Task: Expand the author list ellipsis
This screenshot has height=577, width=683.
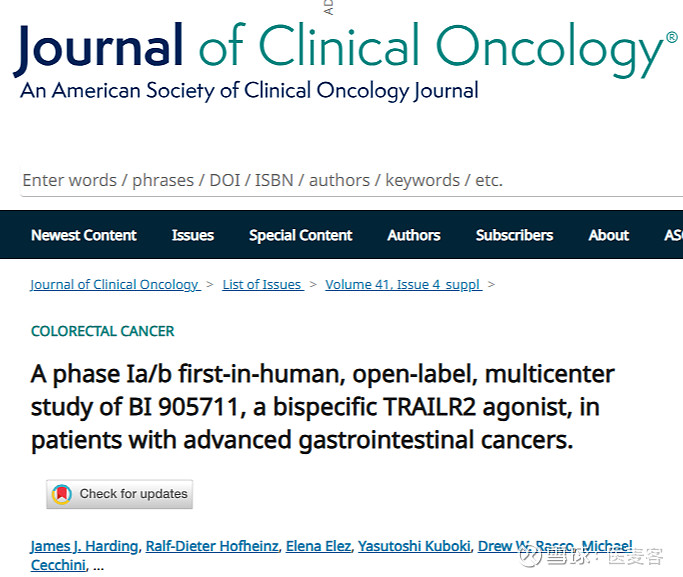Action: coord(97,566)
